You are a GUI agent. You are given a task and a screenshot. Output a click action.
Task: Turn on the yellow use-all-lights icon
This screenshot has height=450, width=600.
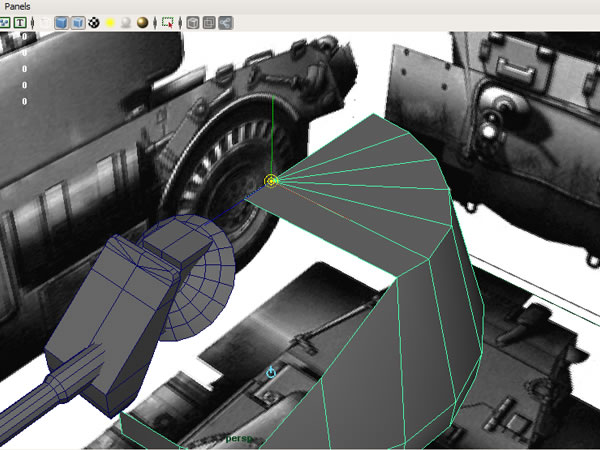[110, 22]
